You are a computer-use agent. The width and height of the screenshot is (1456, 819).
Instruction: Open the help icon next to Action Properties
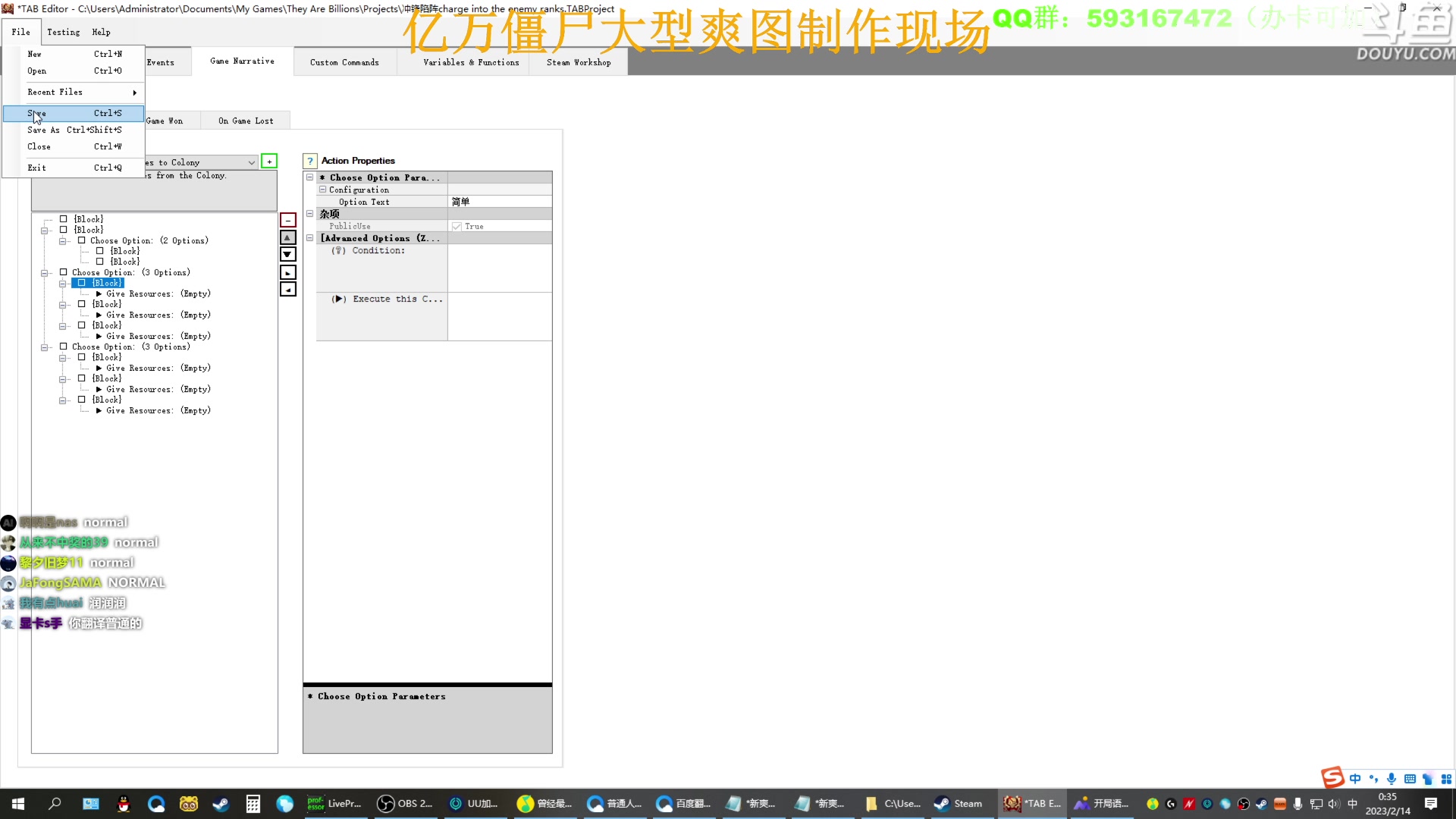coord(309,161)
